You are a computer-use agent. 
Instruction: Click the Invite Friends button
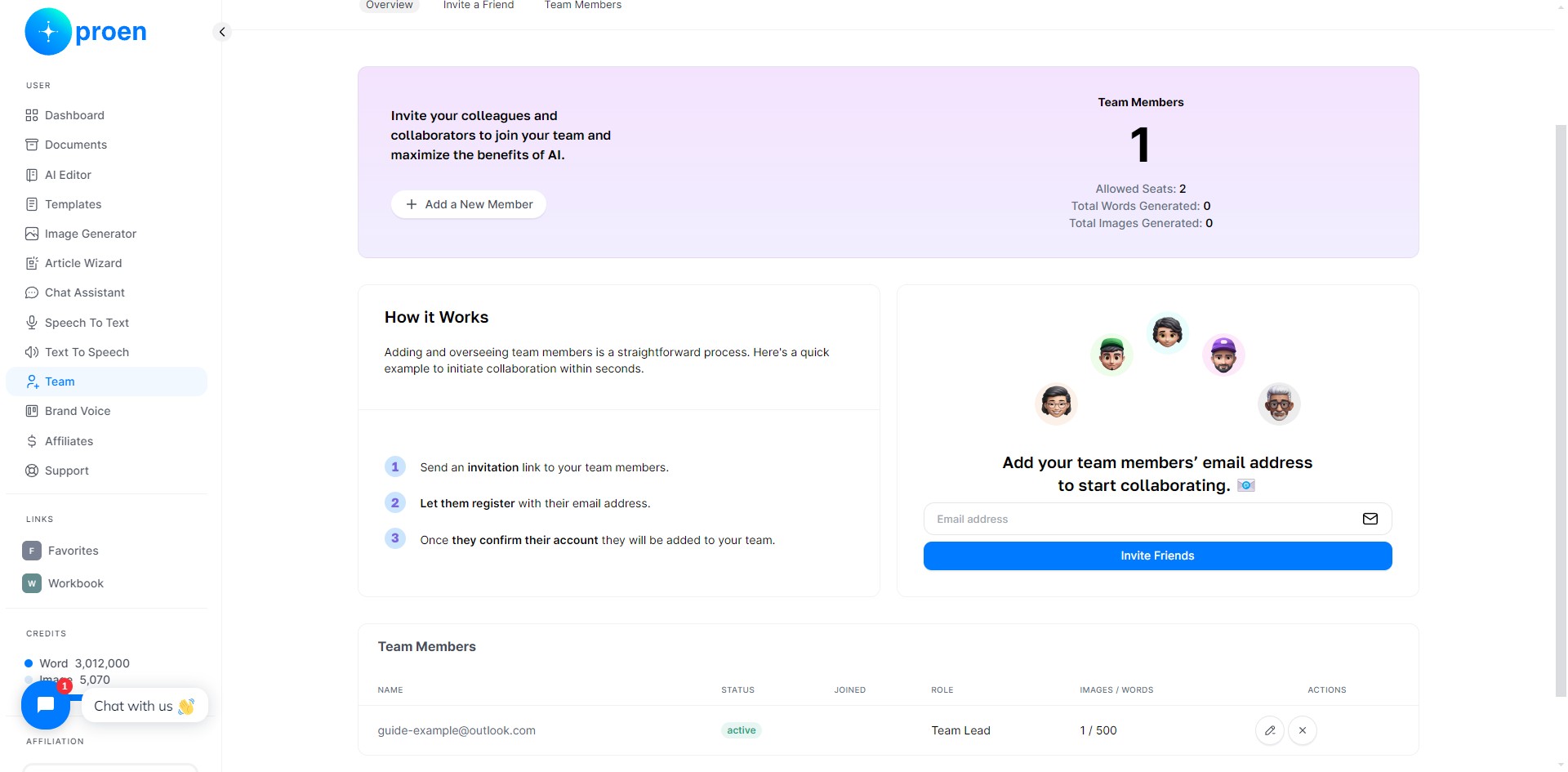click(x=1157, y=556)
